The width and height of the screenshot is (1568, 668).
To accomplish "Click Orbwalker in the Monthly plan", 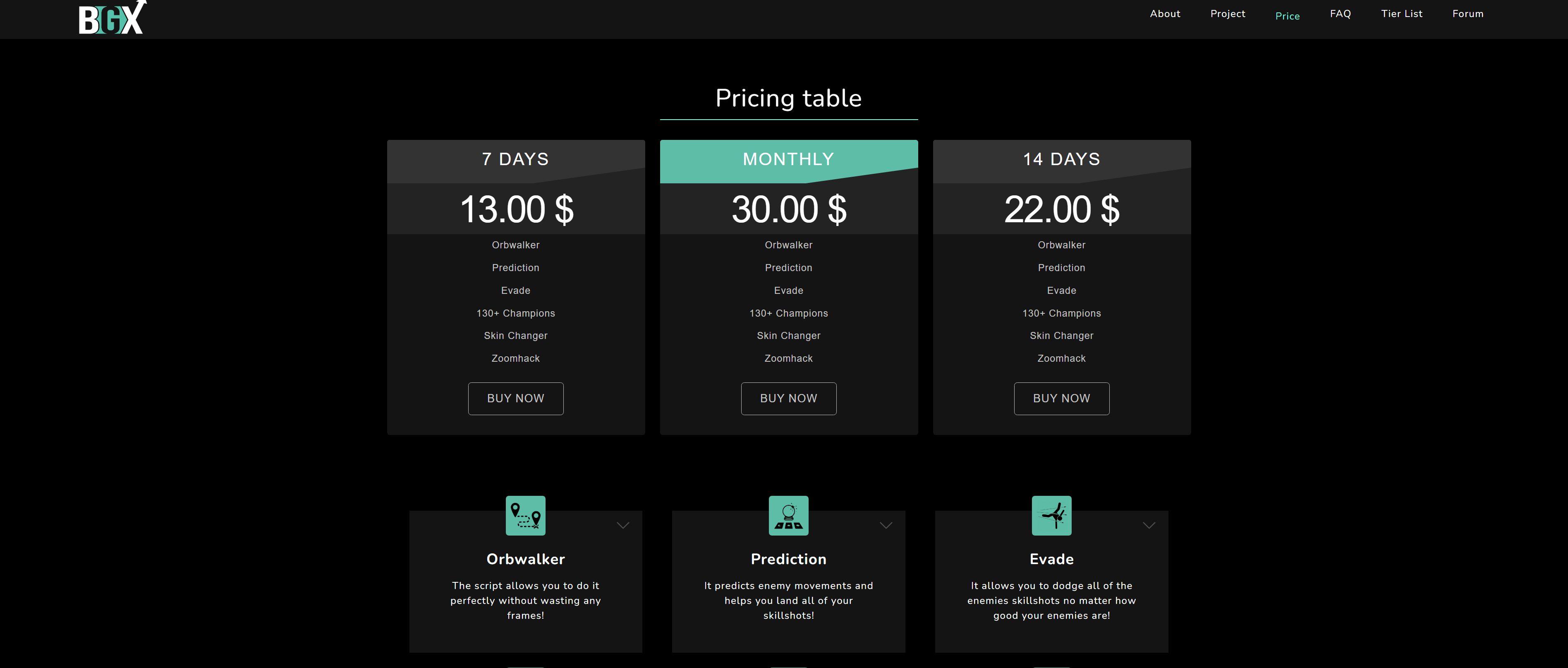I will tap(788, 245).
